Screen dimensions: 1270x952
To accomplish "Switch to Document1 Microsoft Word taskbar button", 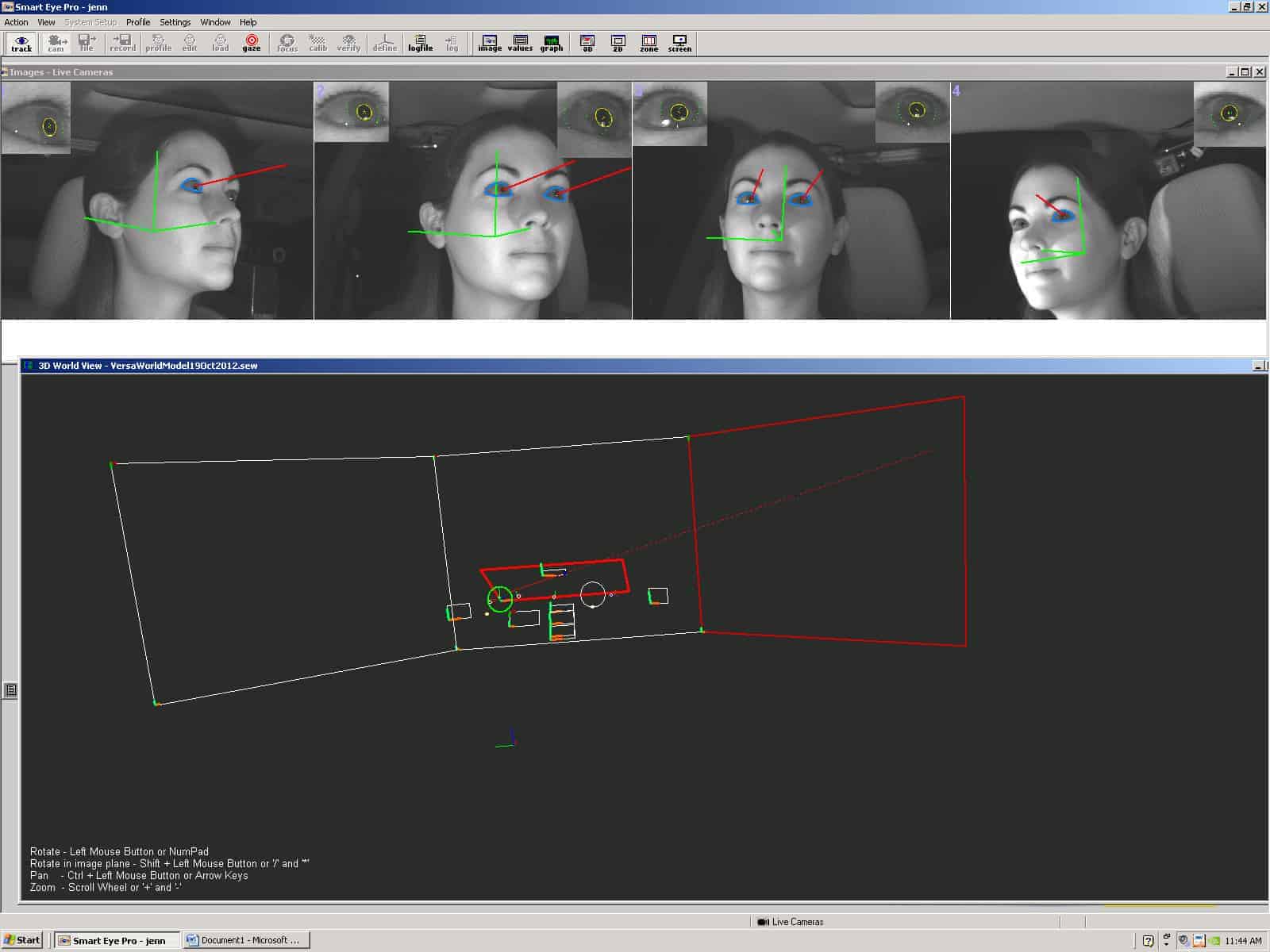I will tap(246, 940).
